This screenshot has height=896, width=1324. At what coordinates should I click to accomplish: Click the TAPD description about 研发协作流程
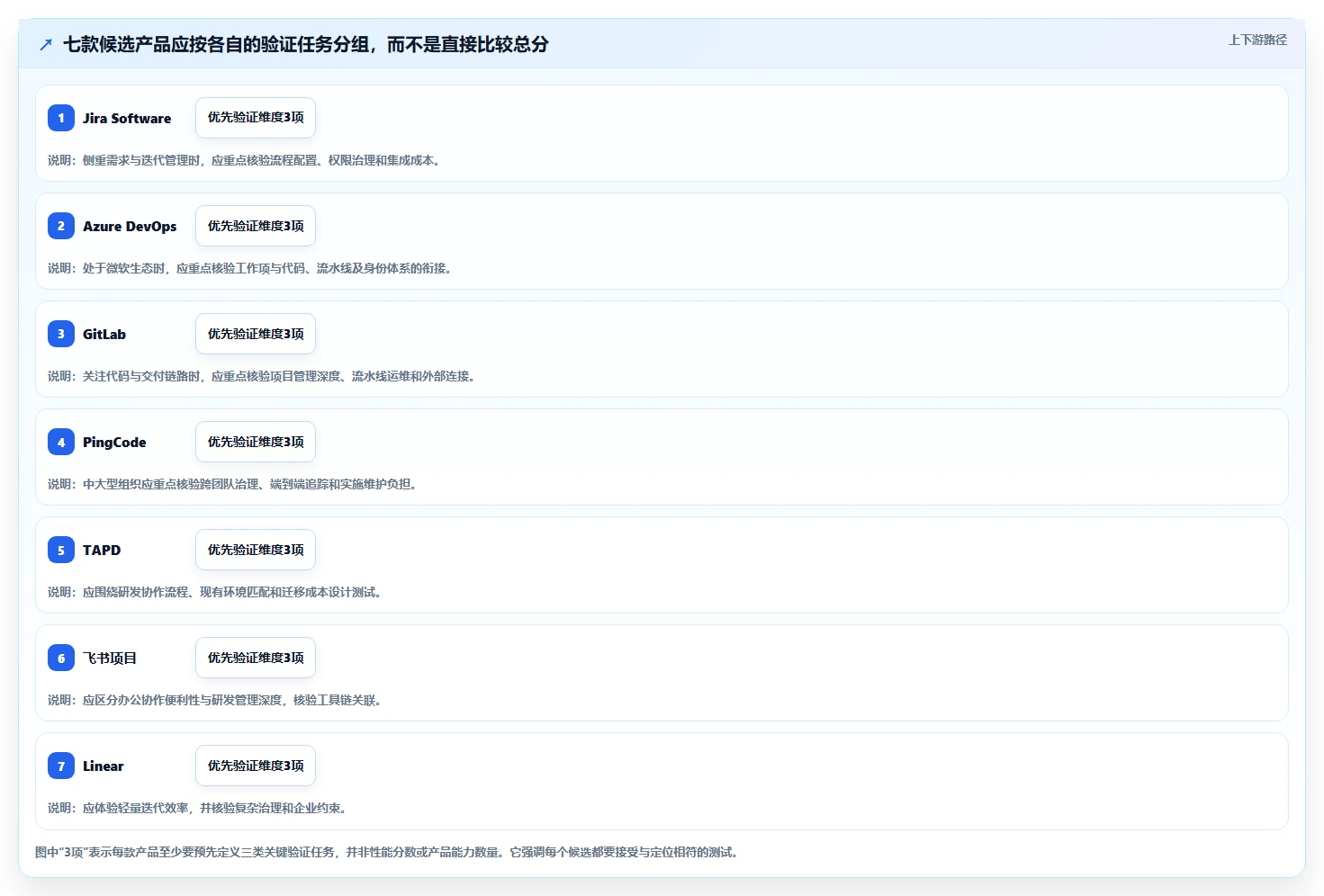click(x=214, y=592)
